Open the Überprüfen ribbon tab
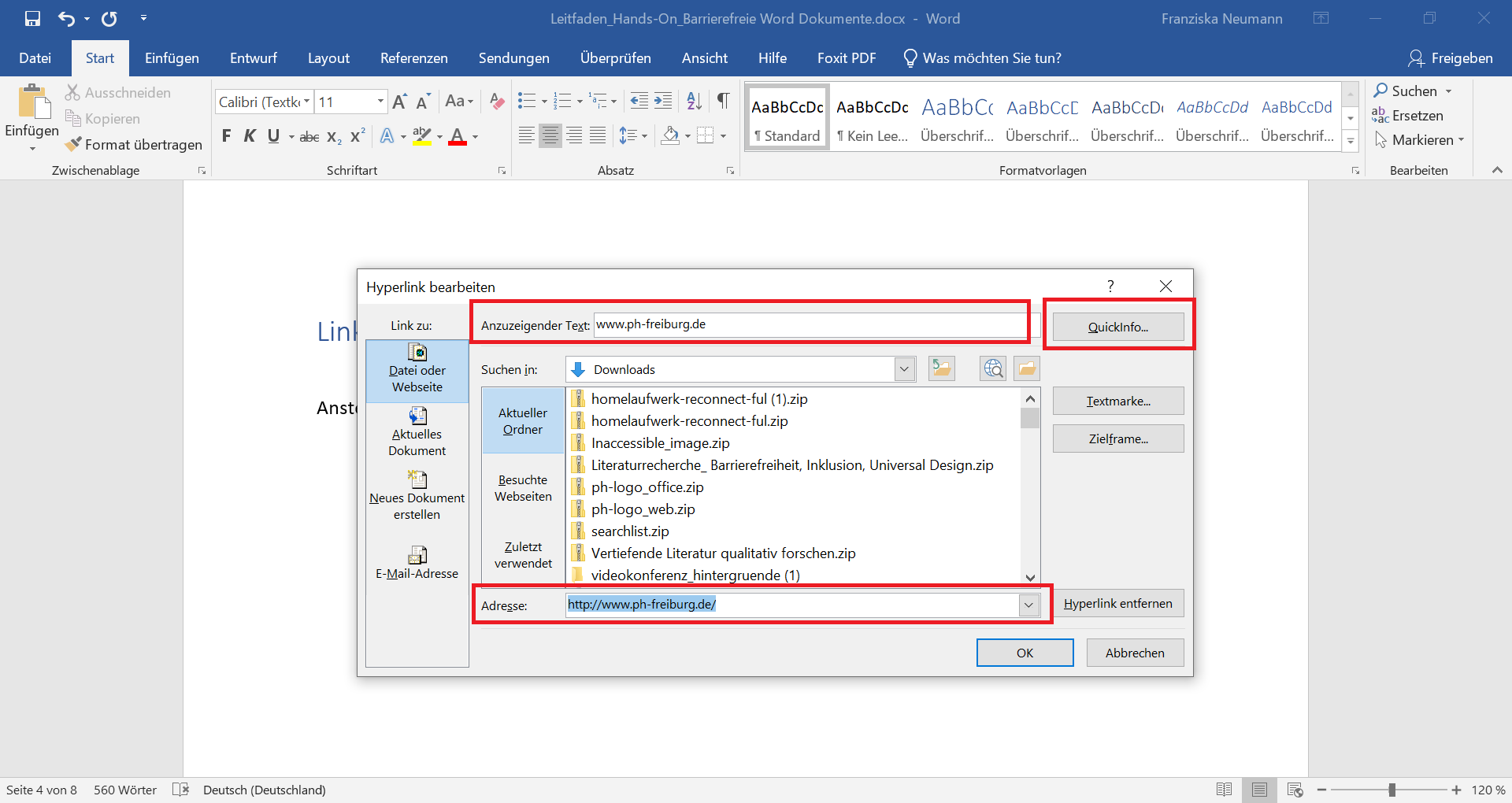 (615, 57)
